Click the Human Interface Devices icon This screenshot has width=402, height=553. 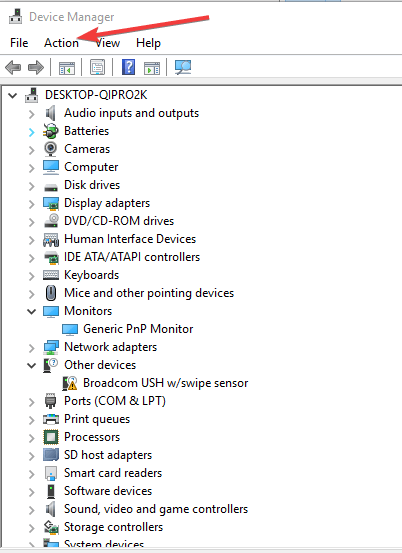(51, 239)
